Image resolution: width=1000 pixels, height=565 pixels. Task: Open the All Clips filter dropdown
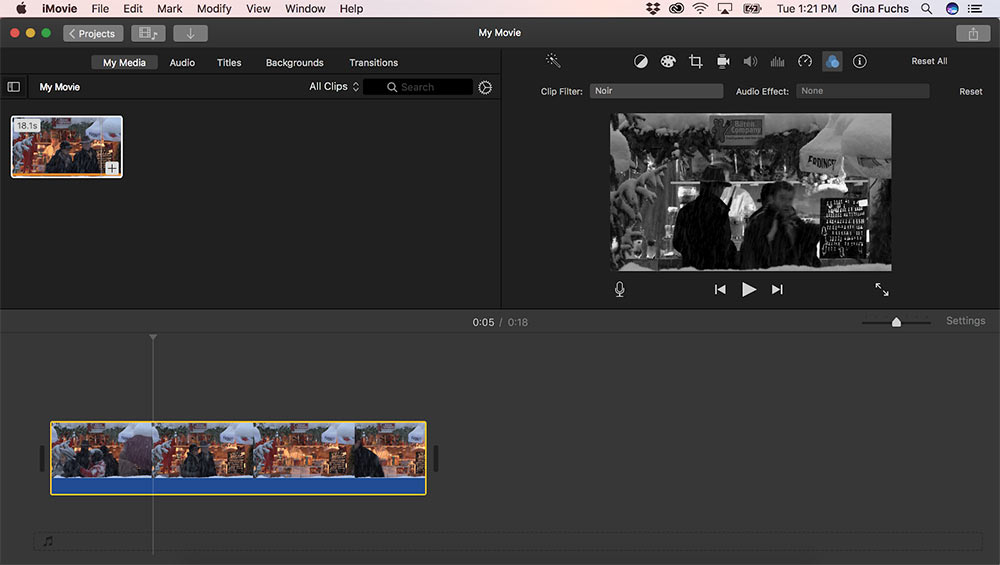click(334, 87)
